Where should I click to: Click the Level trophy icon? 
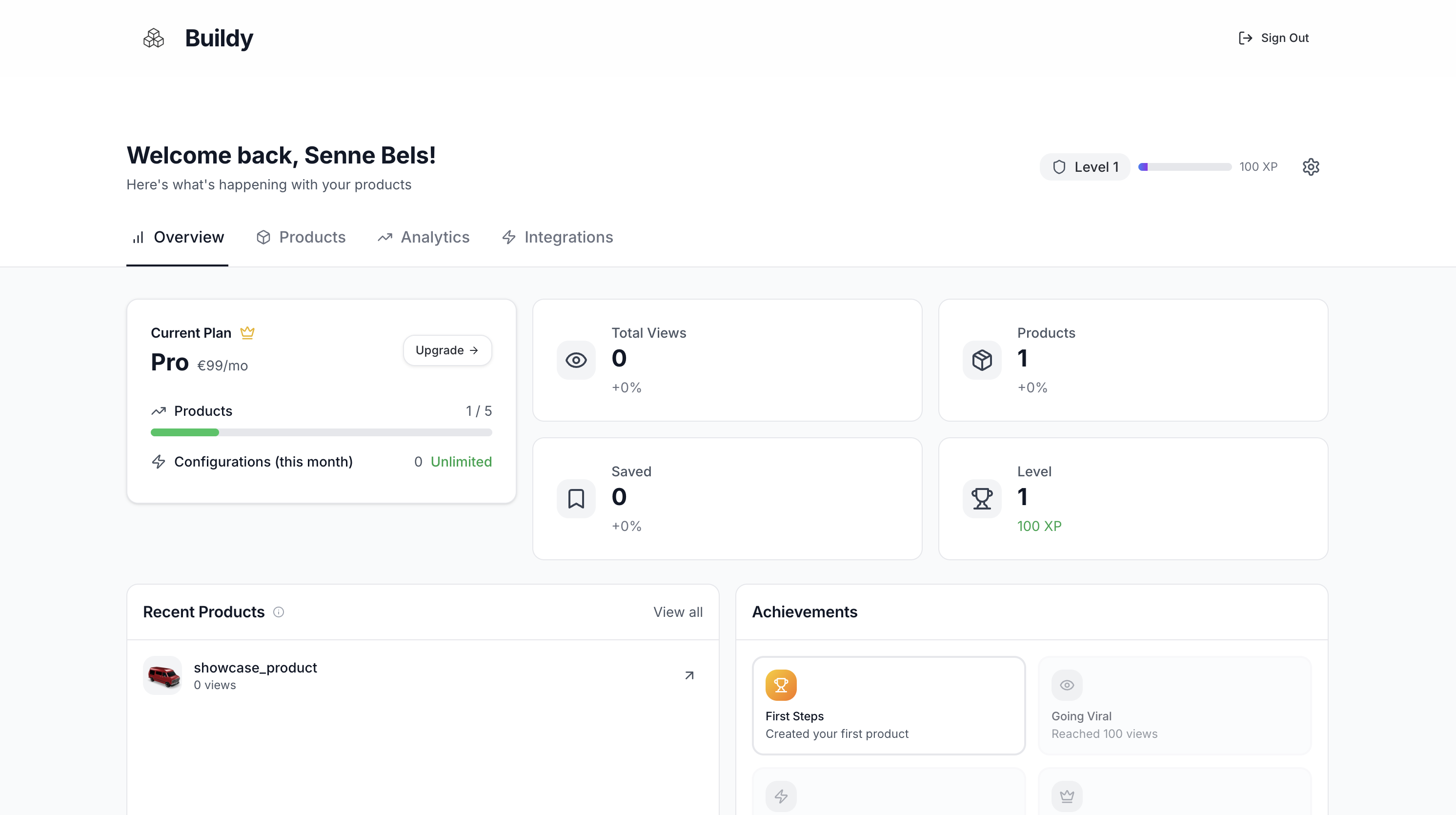(982, 498)
